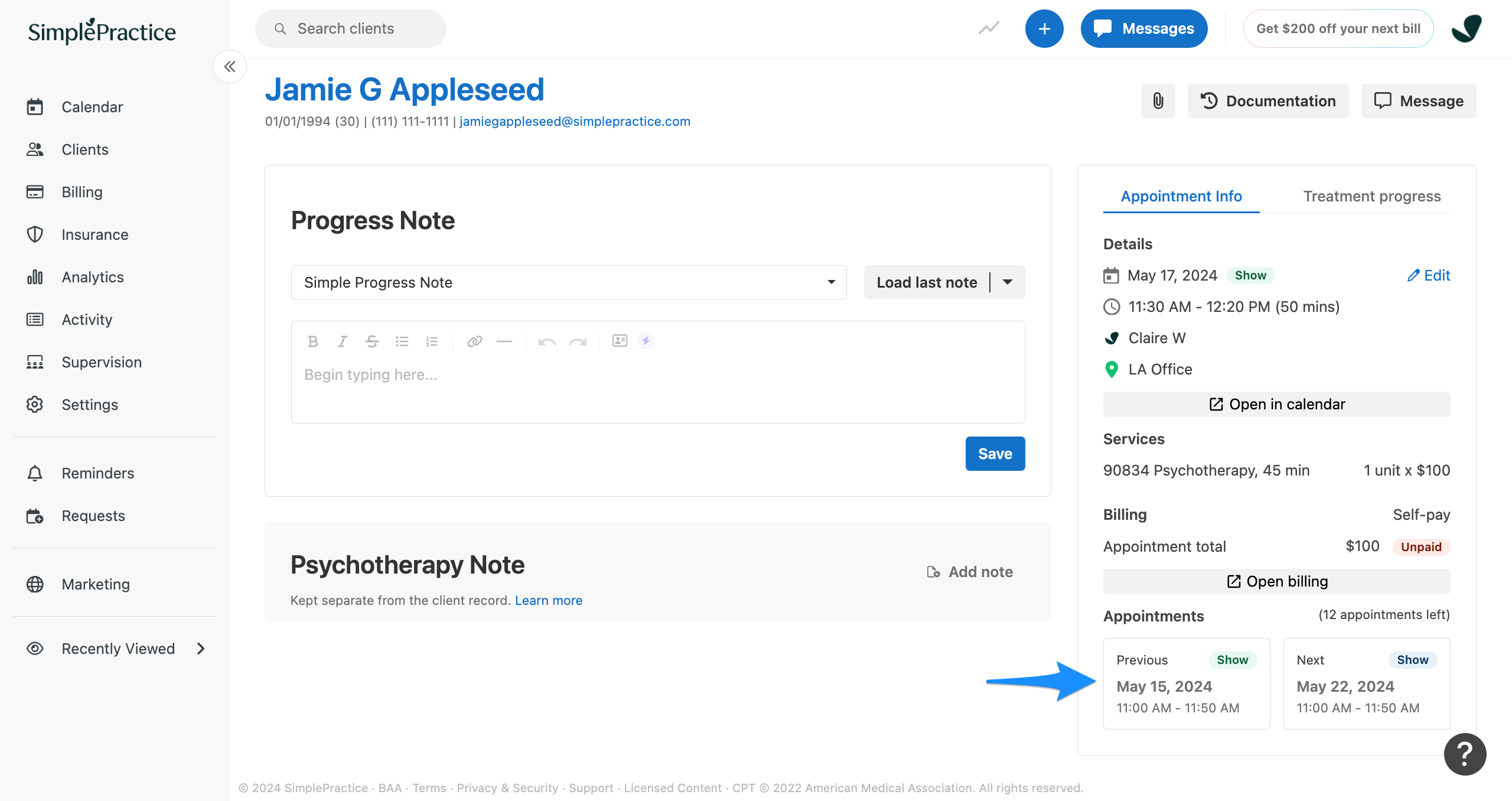Toggle Show status on Previous appointment
Image resolution: width=1512 pixels, height=801 pixels.
(x=1232, y=660)
